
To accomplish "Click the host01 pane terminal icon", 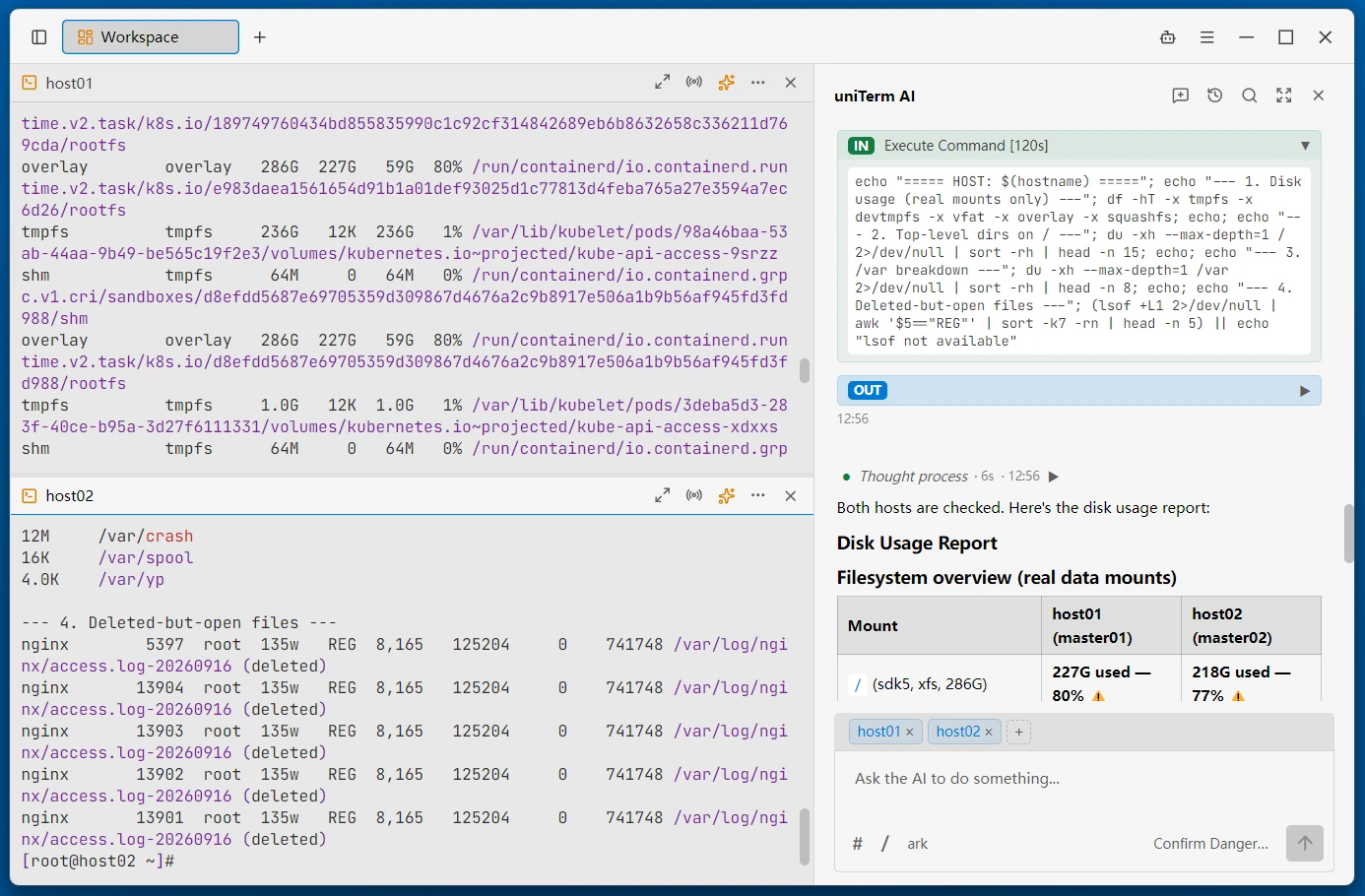I will click(x=30, y=83).
